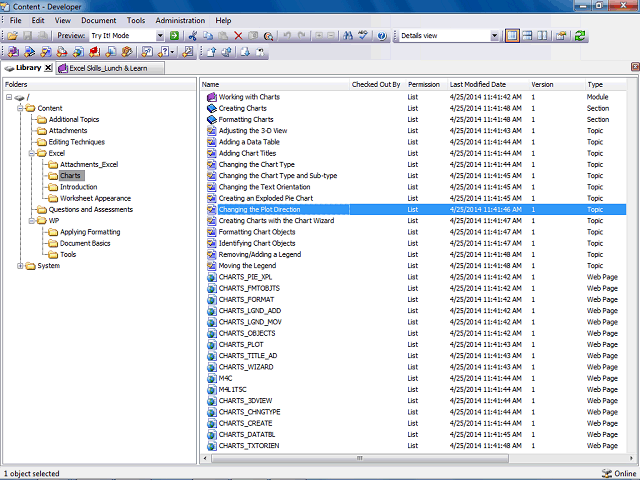
Task: Select the Moving the Legend topic
Action: click(x=414, y=266)
